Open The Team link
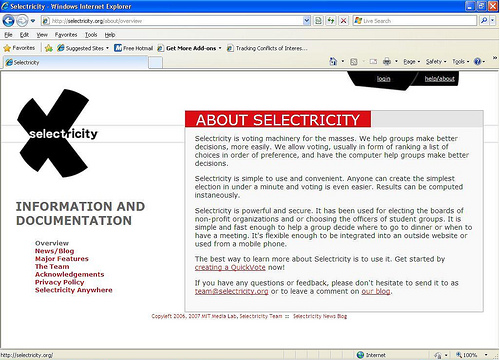 tap(52, 267)
